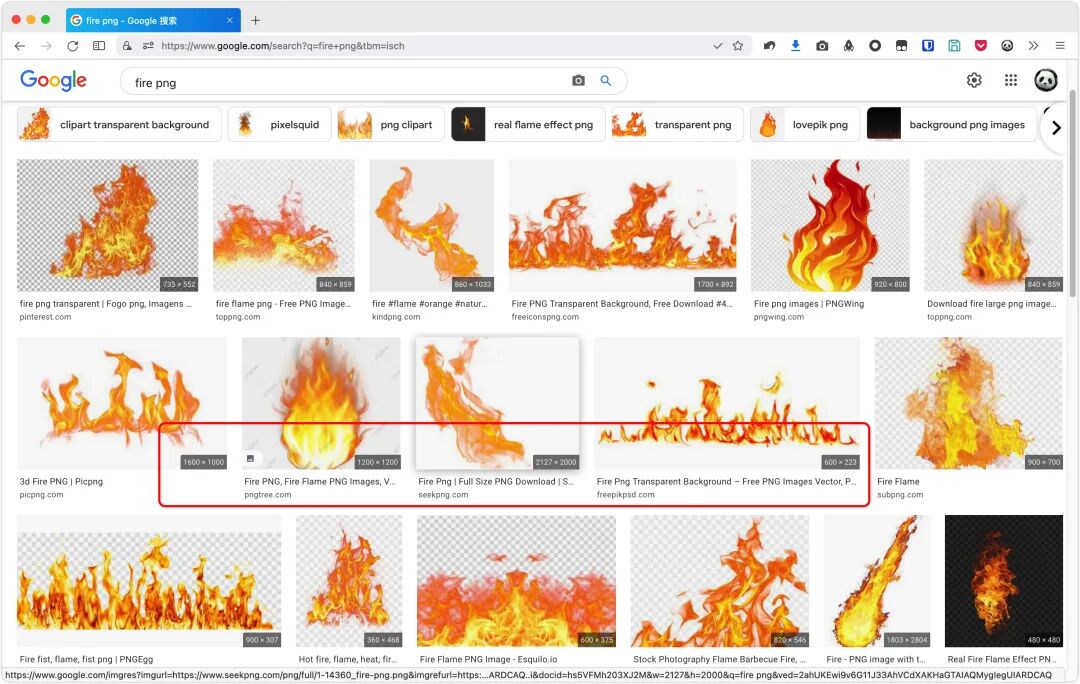
Task: Expand the toolbar overflow chevrons
Action: pyautogui.click(x=1033, y=45)
